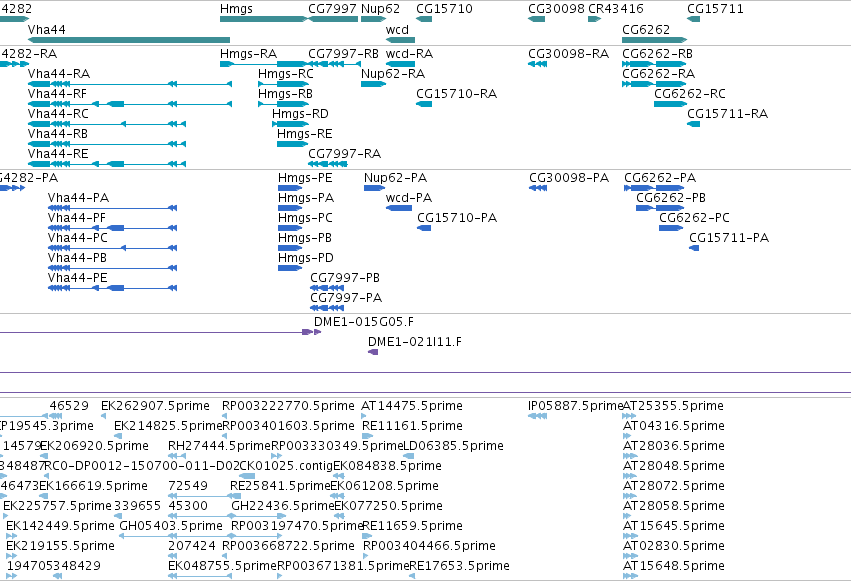Click the CG30098-RA transcript label
851x581 pixels.
point(568,54)
